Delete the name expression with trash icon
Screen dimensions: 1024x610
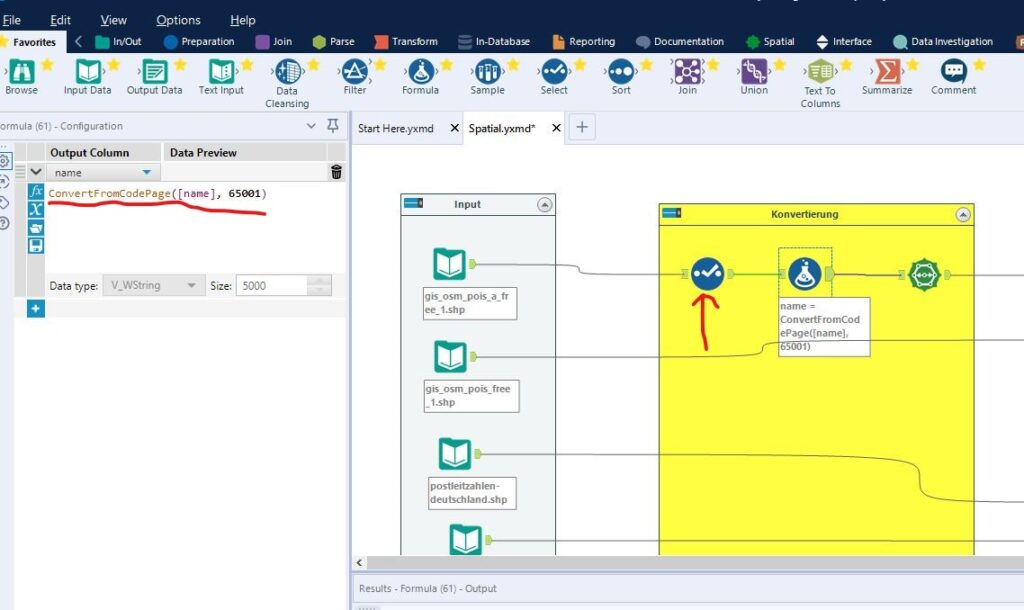336,172
